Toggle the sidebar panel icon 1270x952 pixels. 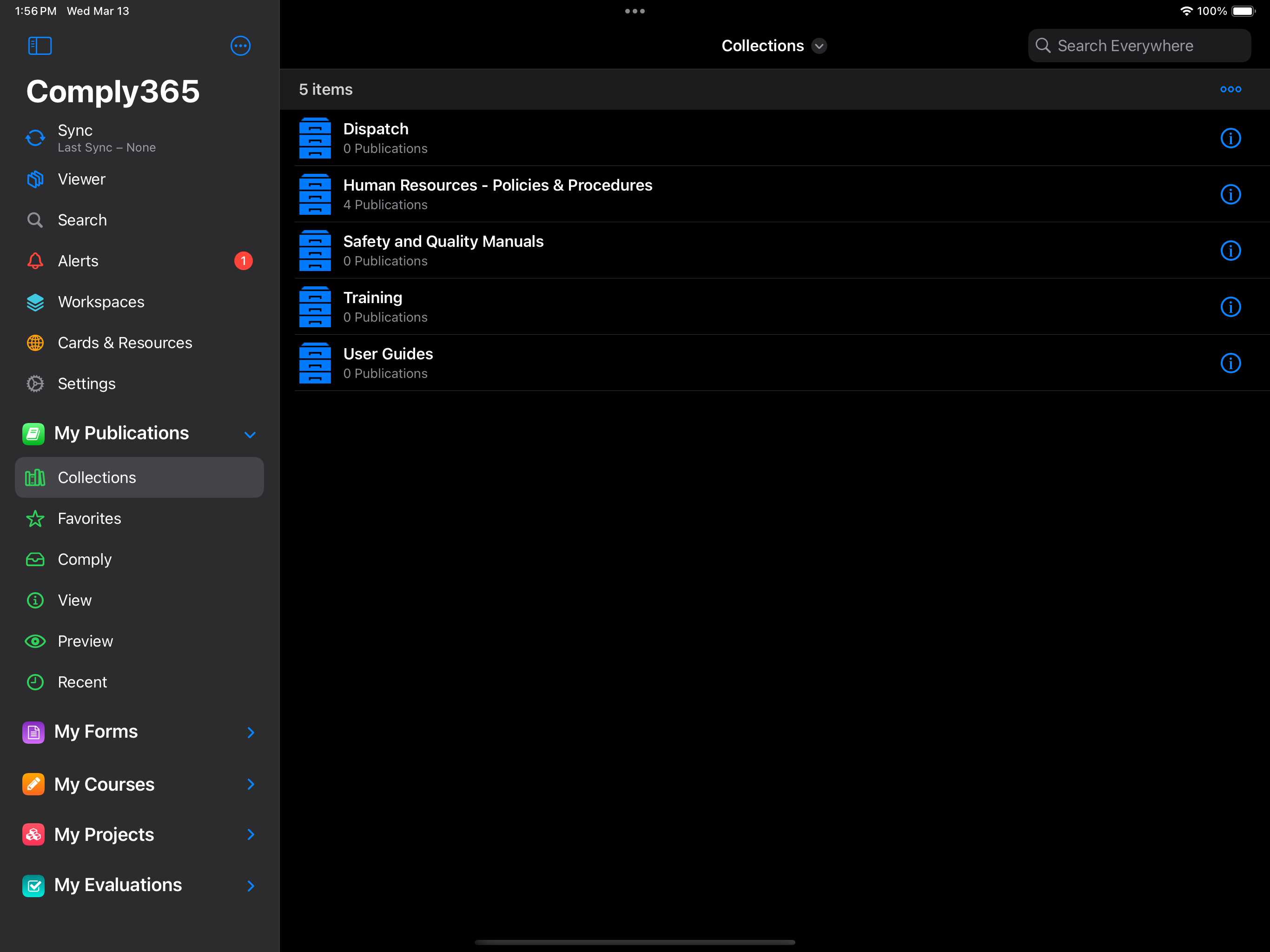[x=40, y=46]
